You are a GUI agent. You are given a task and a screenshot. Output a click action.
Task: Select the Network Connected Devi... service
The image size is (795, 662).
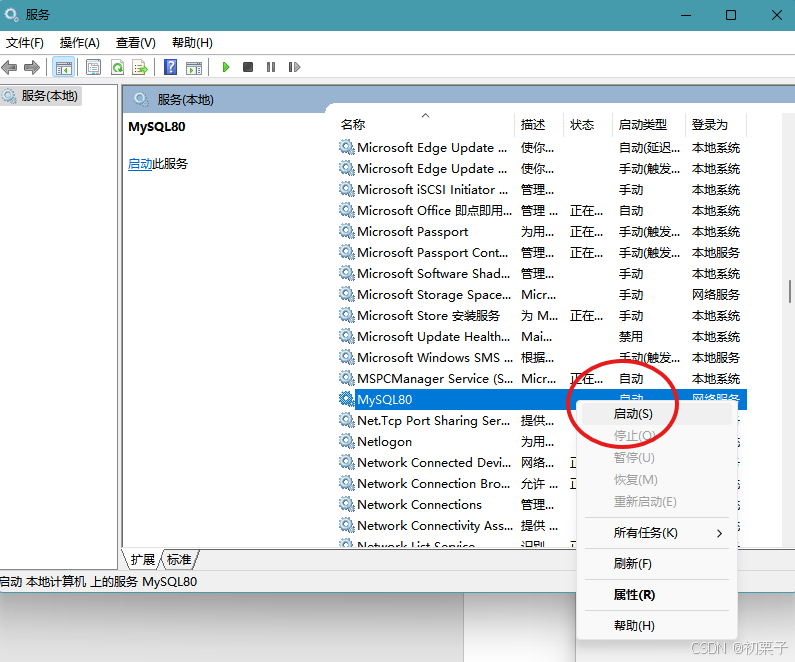(x=456, y=463)
